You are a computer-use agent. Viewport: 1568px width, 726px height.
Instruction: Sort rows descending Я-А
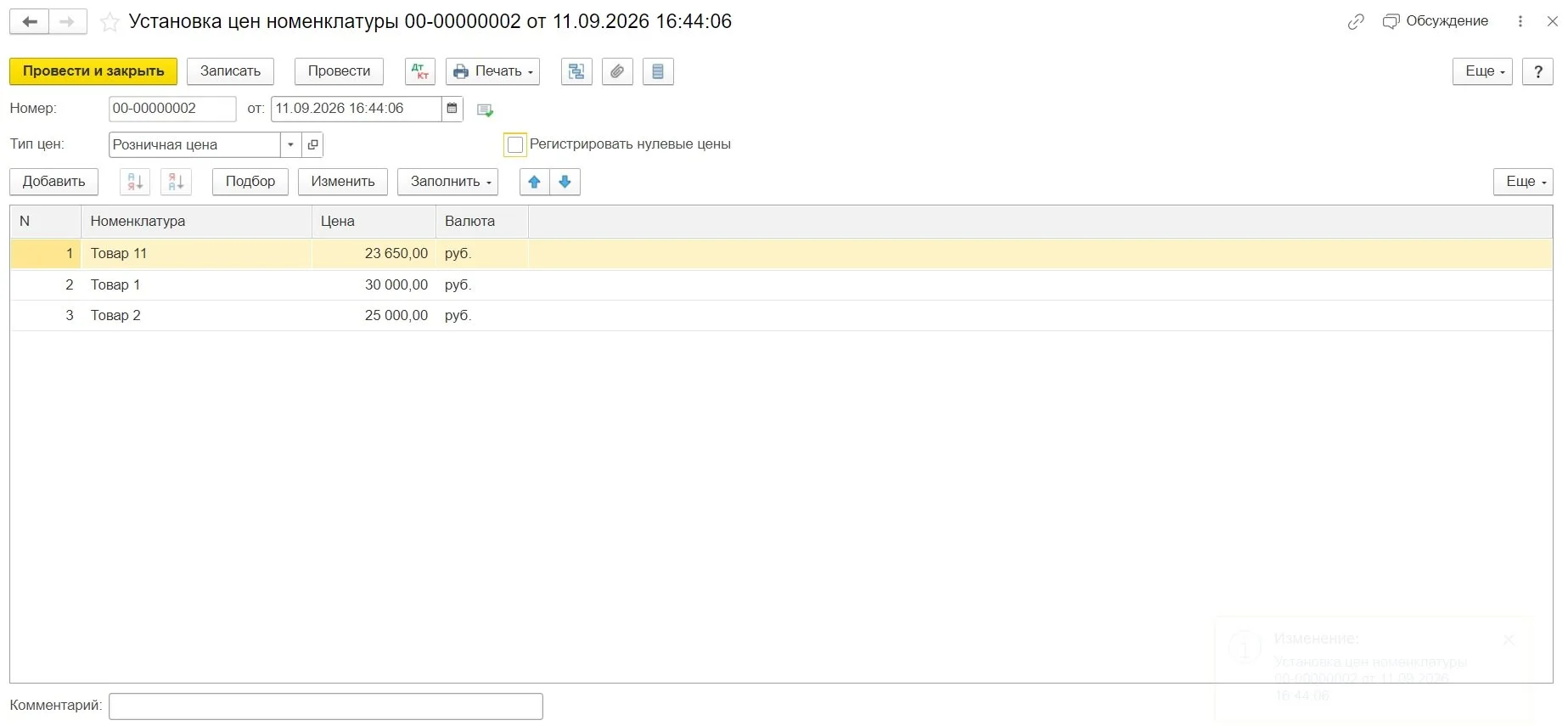(x=176, y=182)
